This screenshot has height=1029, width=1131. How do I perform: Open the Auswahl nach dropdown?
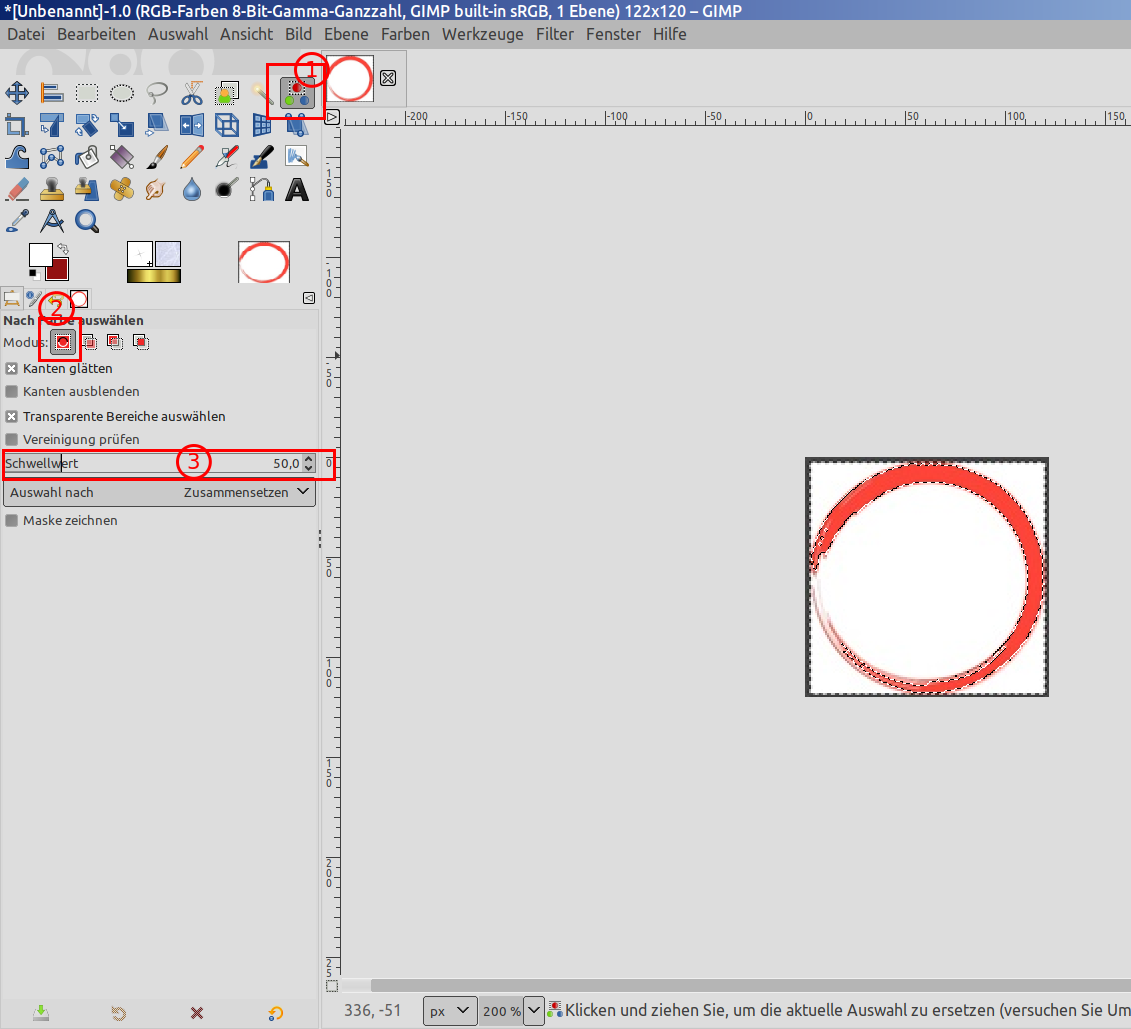[x=159, y=493]
